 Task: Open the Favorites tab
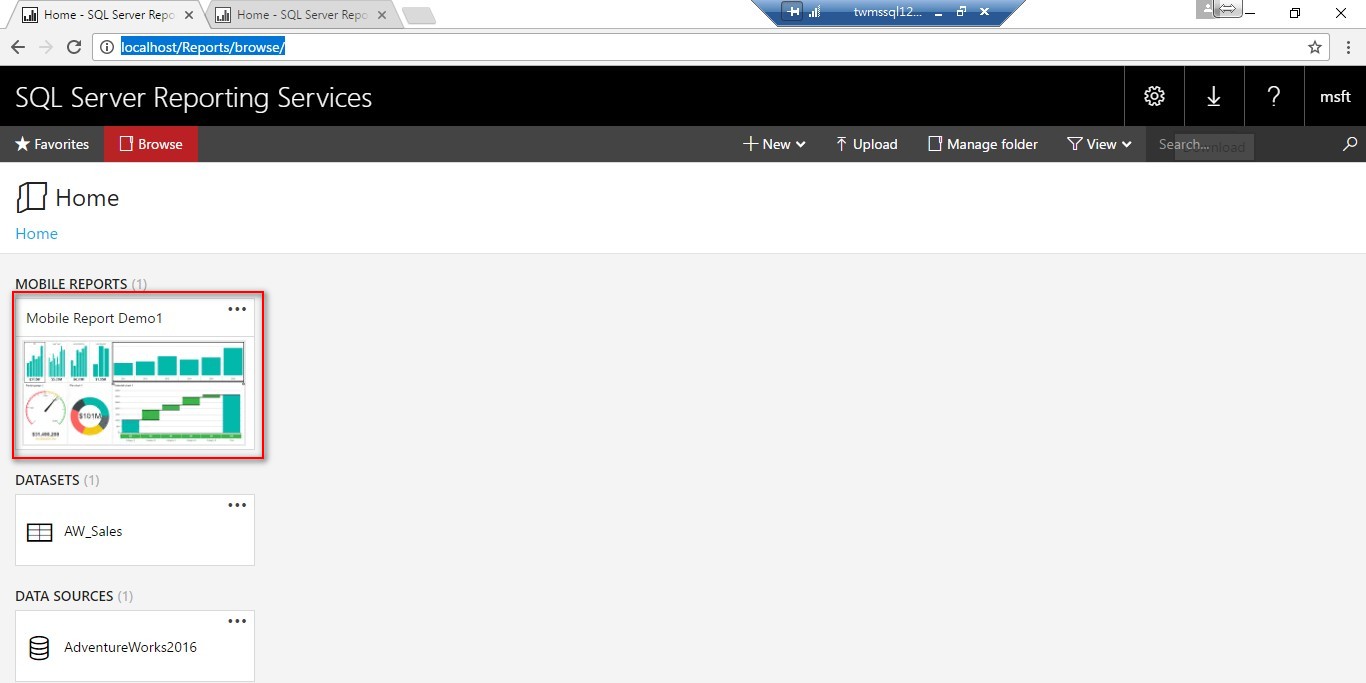(x=52, y=144)
